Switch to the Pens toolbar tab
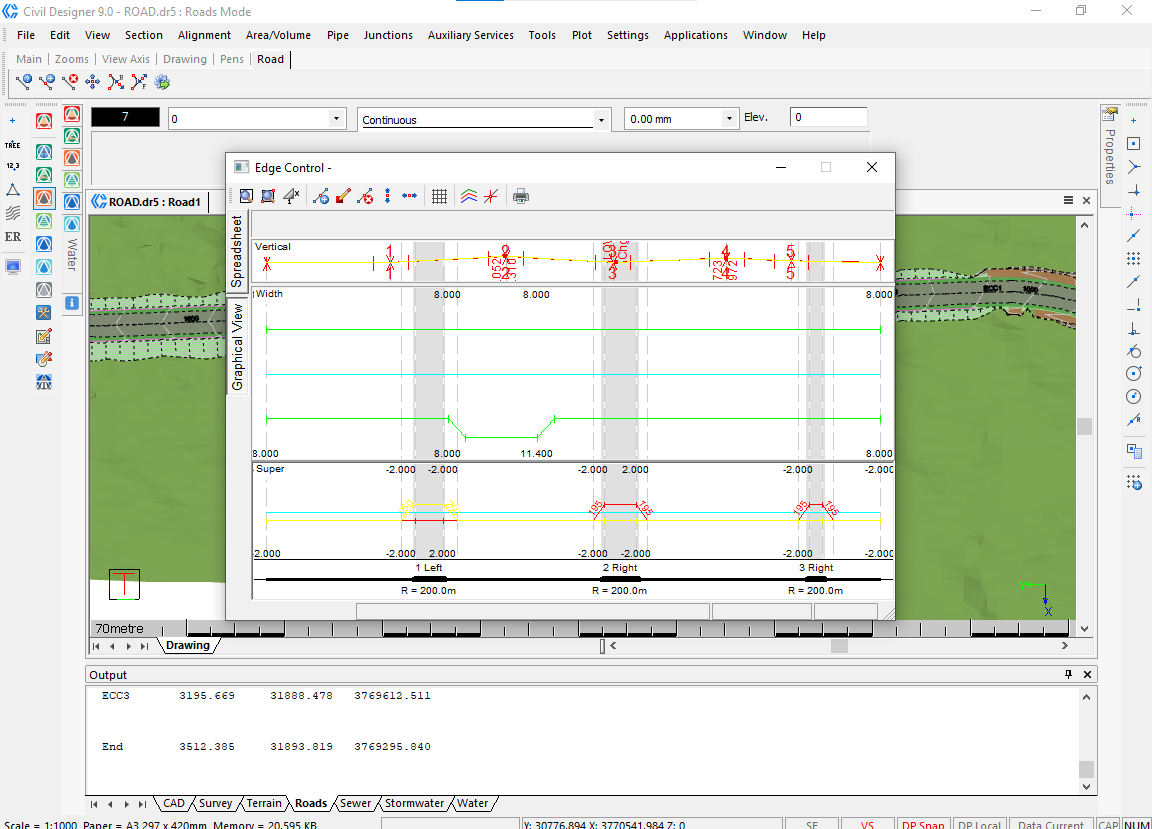 point(231,60)
